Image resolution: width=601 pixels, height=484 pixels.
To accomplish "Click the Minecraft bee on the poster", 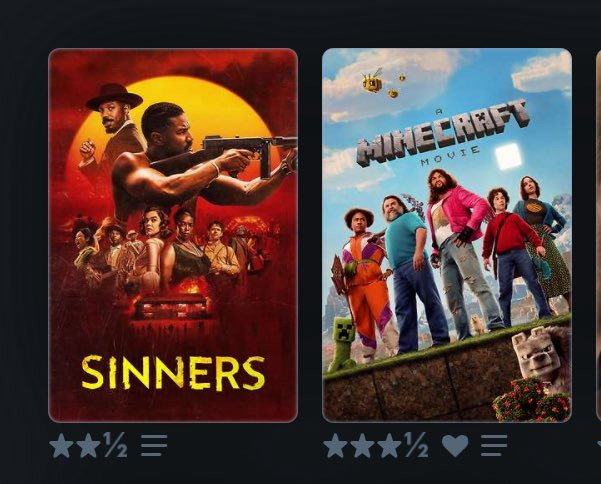I will [x=372, y=80].
